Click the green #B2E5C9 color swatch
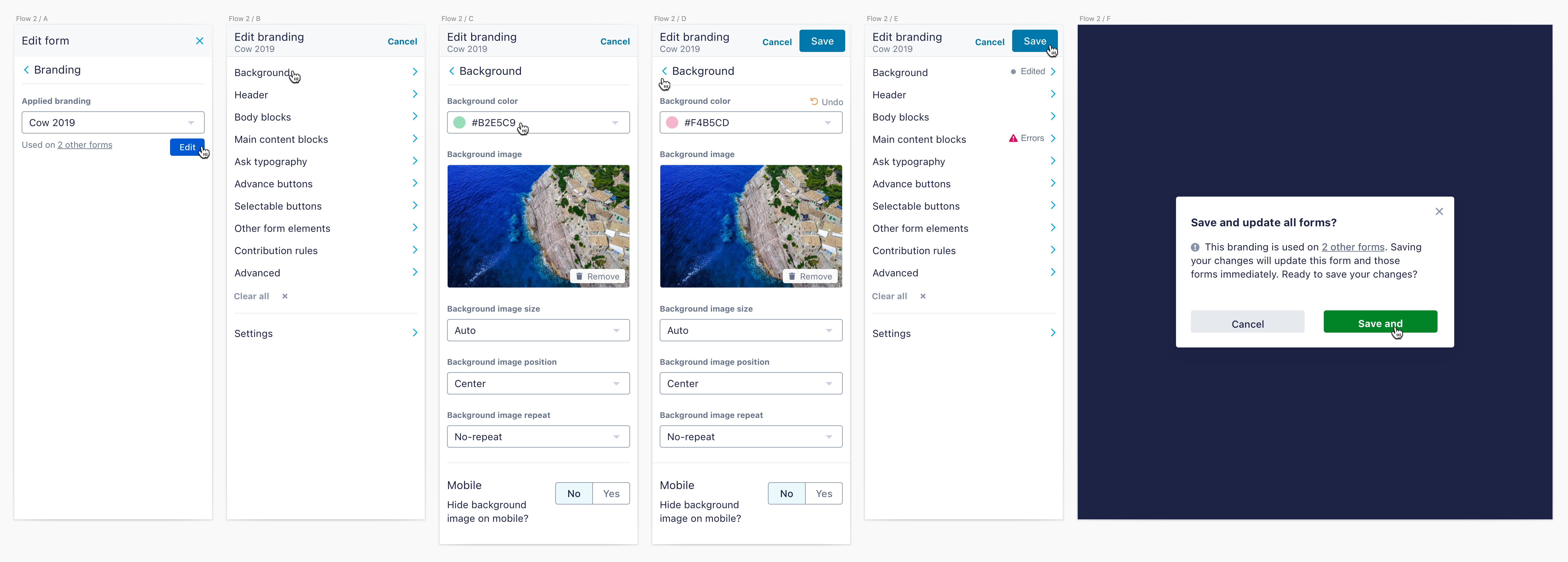The height and width of the screenshot is (562, 1568). pos(460,122)
